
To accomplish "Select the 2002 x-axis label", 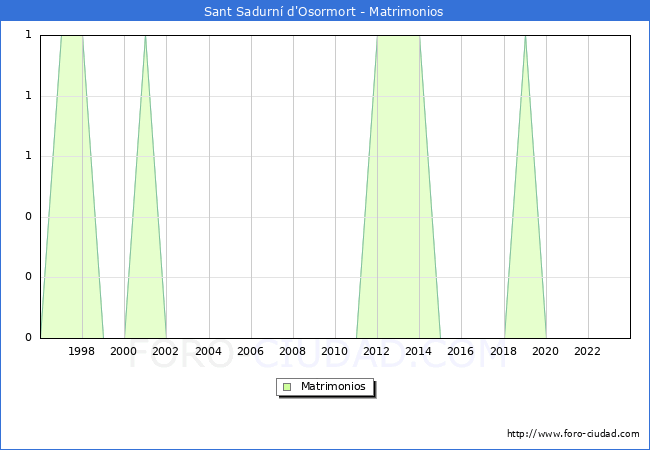I will point(166,351).
